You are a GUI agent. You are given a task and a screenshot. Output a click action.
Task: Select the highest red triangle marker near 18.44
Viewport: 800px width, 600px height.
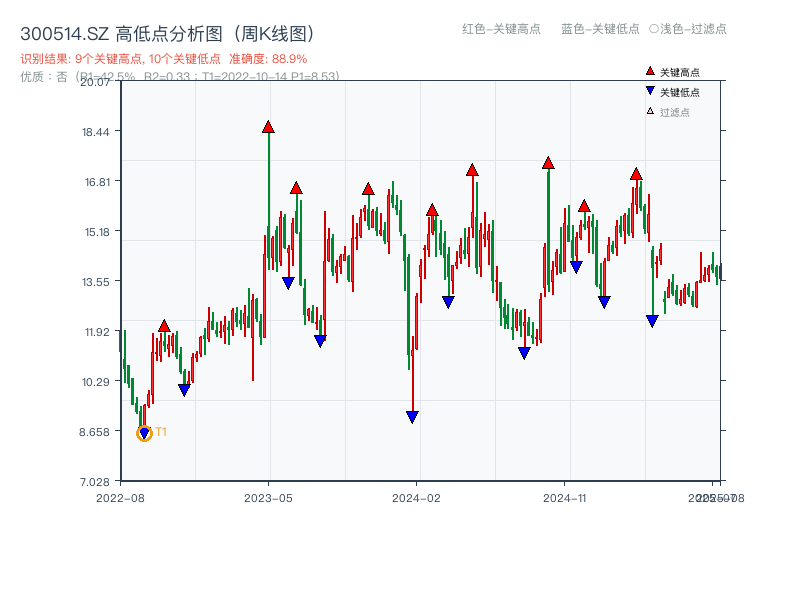[x=268, y=126]
